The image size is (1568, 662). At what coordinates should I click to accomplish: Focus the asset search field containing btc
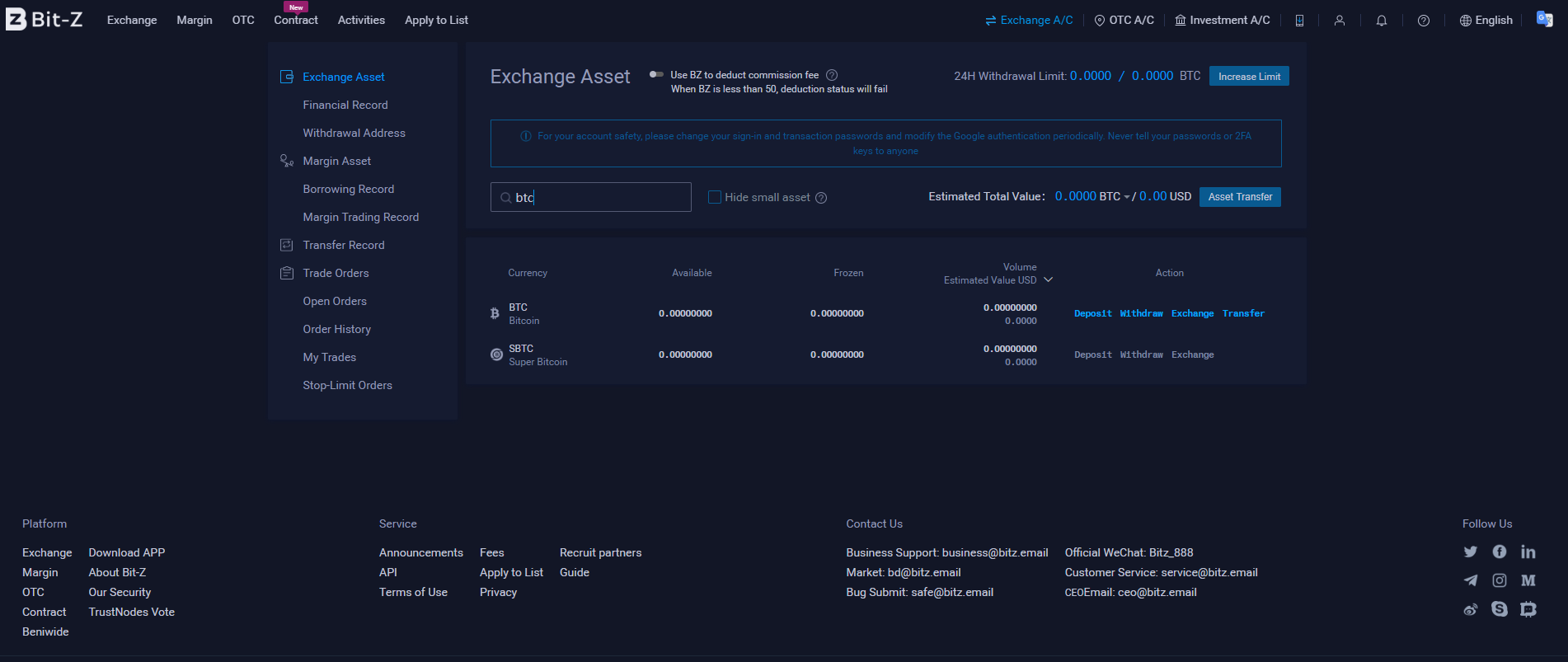pyautogui.click(x=591, y=197)
